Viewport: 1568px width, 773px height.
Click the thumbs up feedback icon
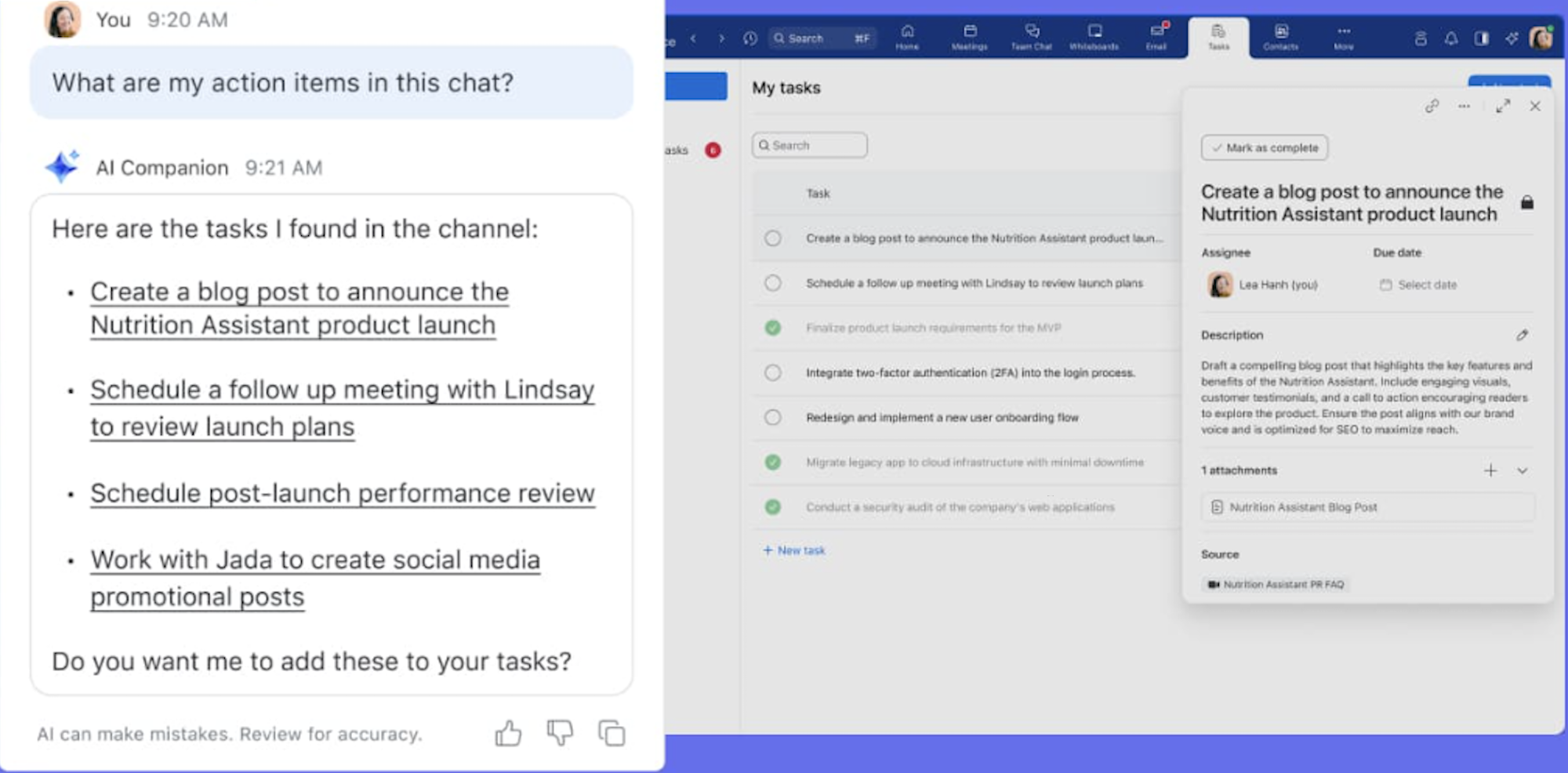508,734
